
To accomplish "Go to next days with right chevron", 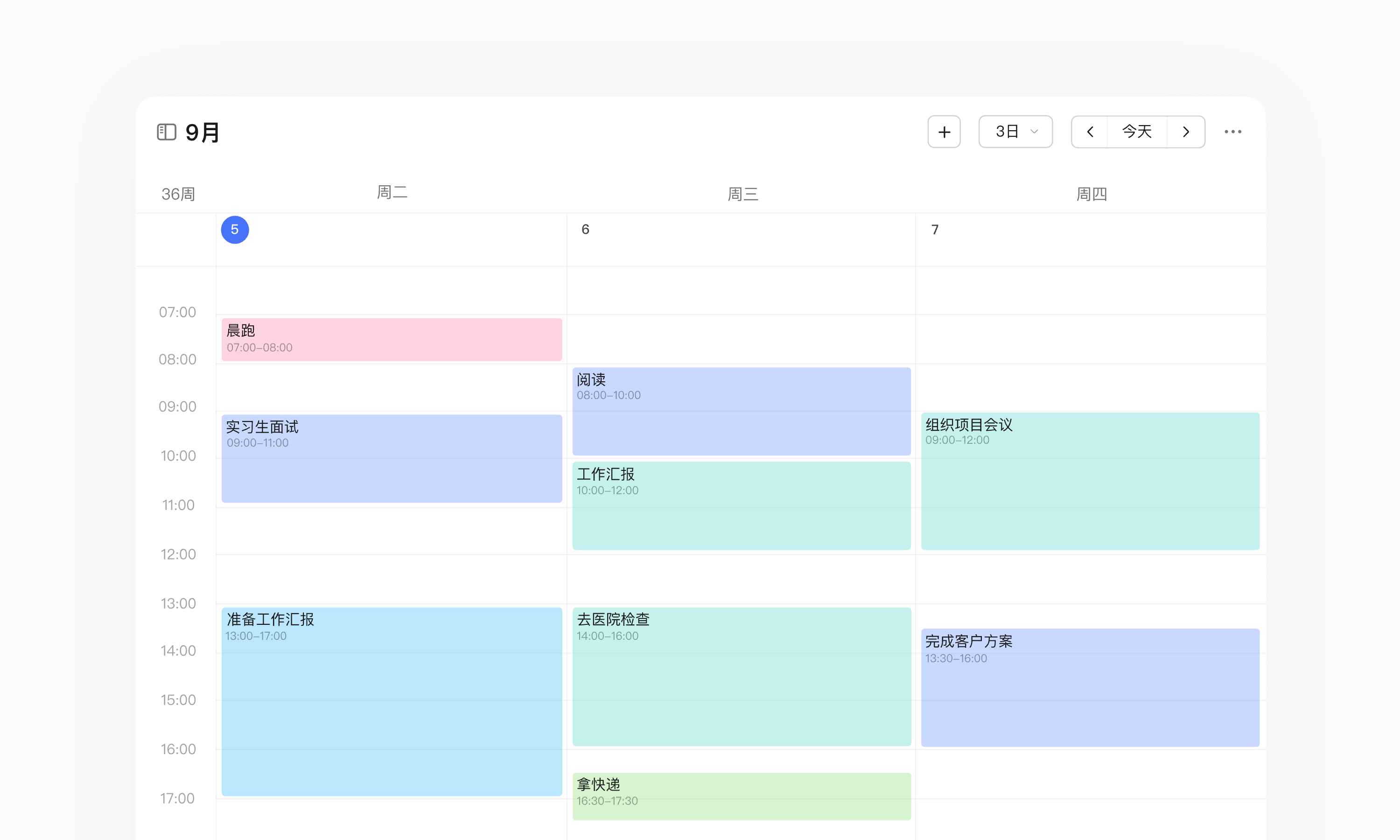I will point(1185,132).
